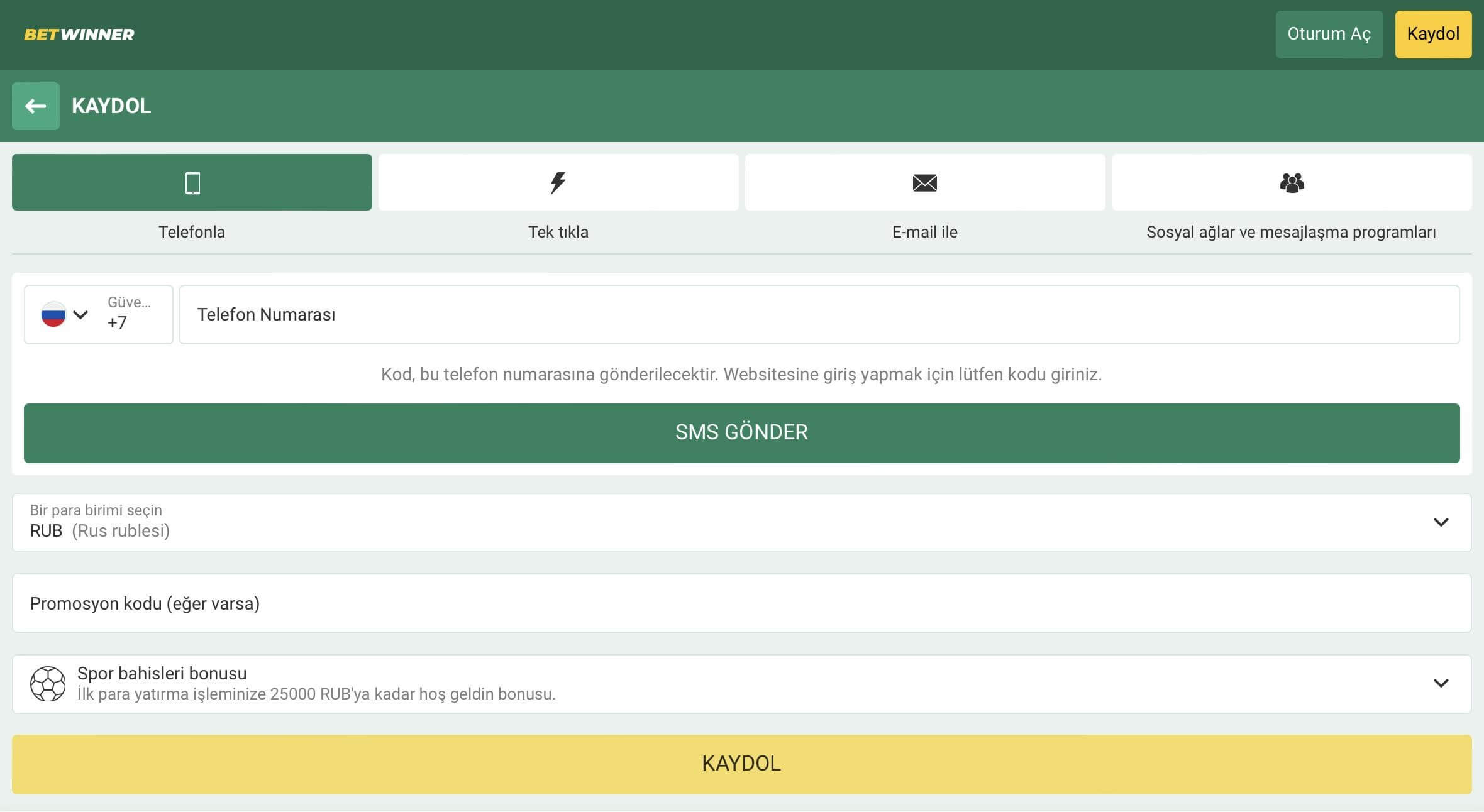1484x812 pixels.
Task: Go back with the arrow button
Action: point(36,106)
